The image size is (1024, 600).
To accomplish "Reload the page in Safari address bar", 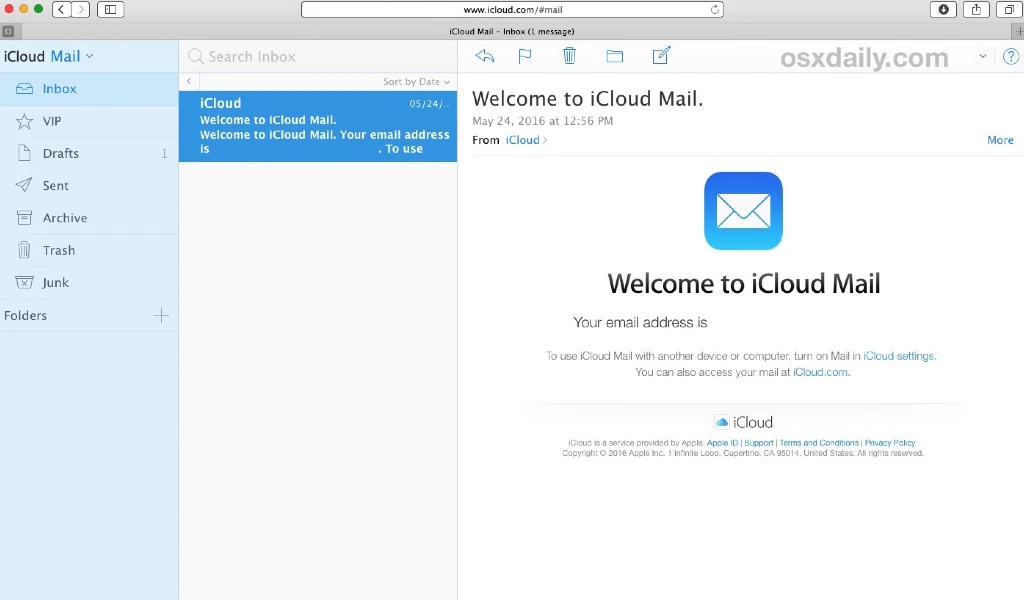I will point(714,10).
